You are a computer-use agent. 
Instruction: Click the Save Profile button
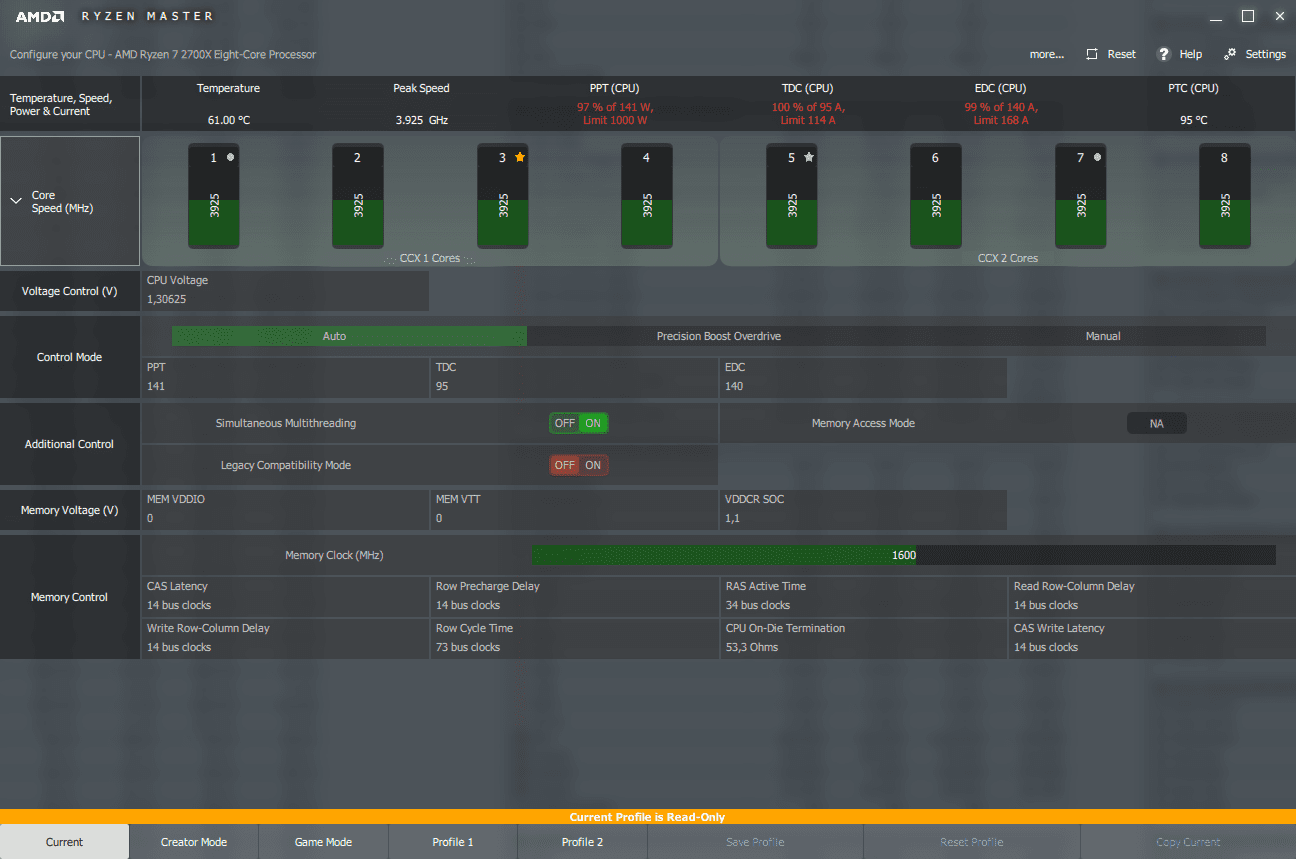[x=755, y=842]
